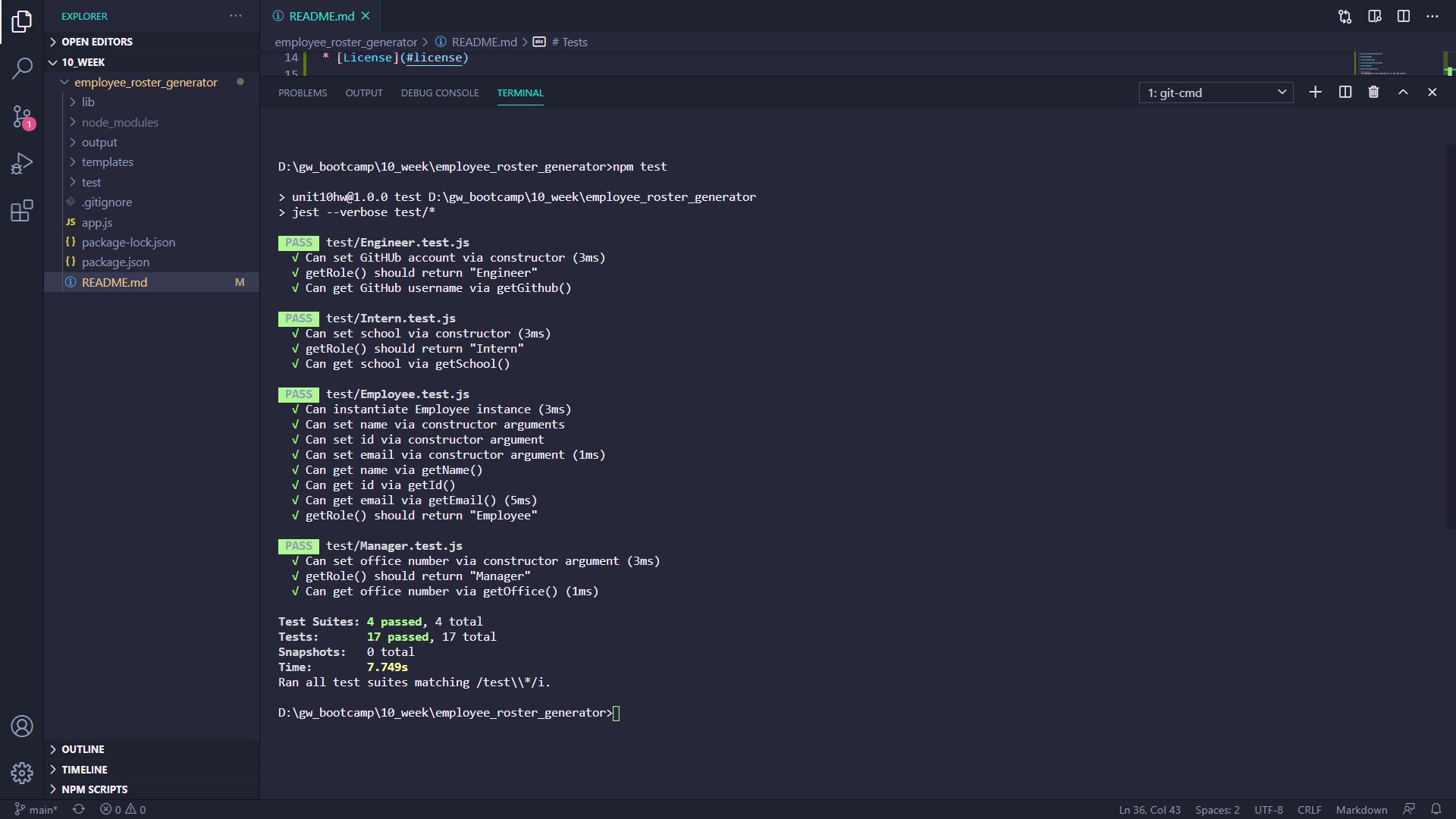Open the Markdown preview to the side

tap(1374, 16)
